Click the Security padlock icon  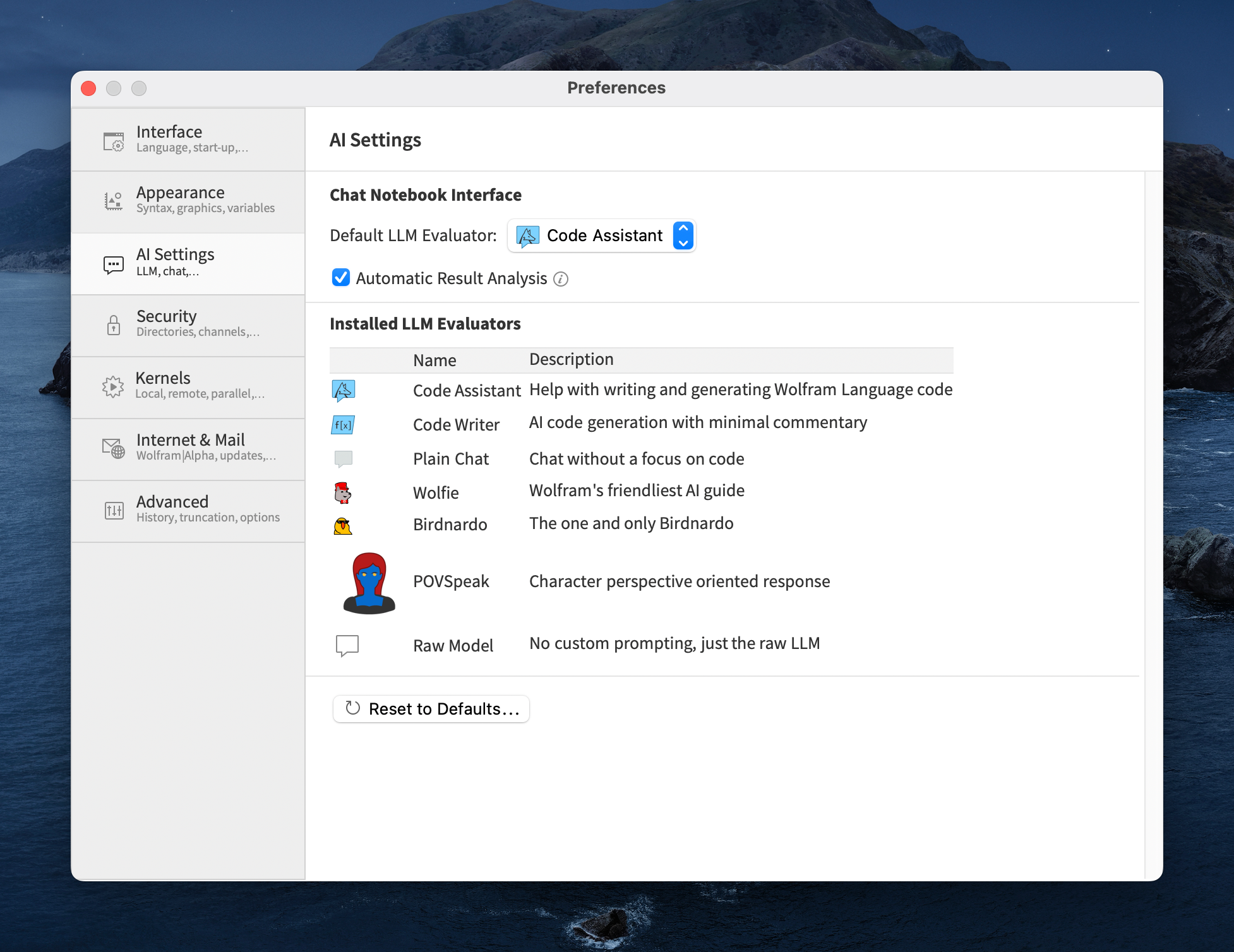[113, 324]
